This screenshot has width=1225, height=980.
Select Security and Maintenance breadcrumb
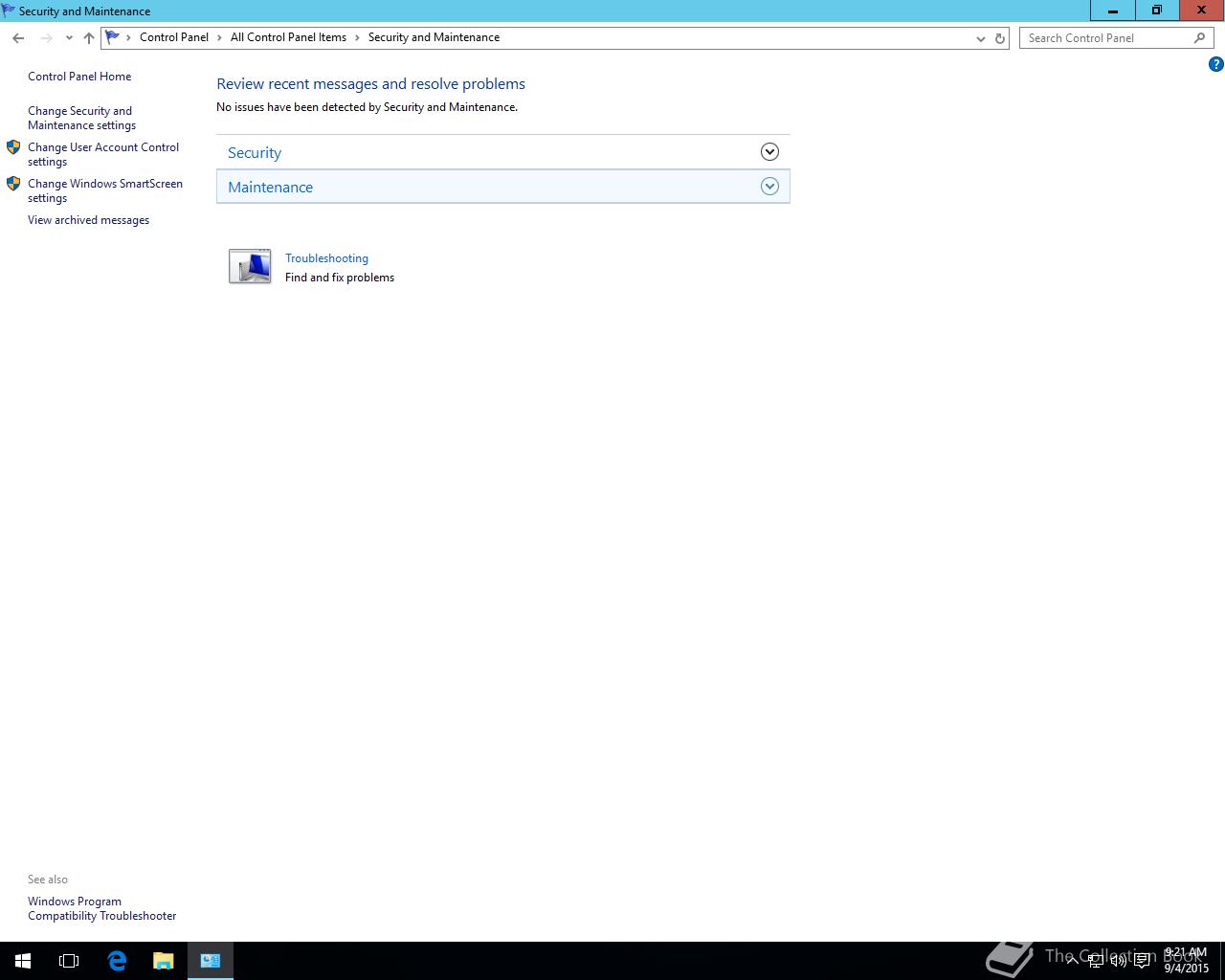tap(434, 37)
